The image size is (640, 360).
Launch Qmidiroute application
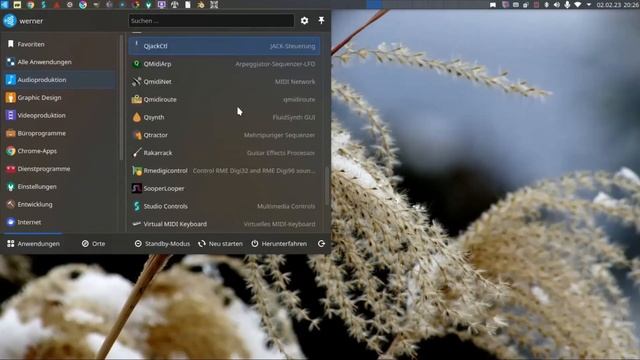[x=224, y=100]
